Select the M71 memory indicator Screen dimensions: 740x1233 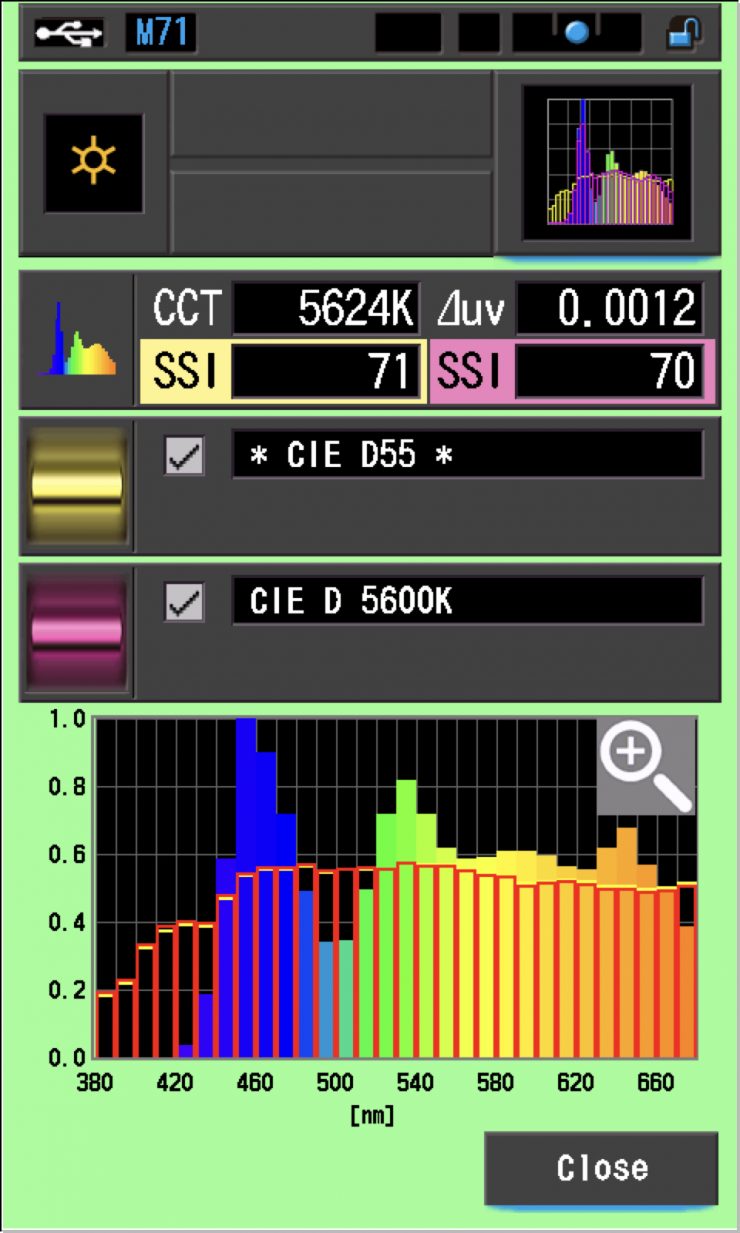coord(159,33)
